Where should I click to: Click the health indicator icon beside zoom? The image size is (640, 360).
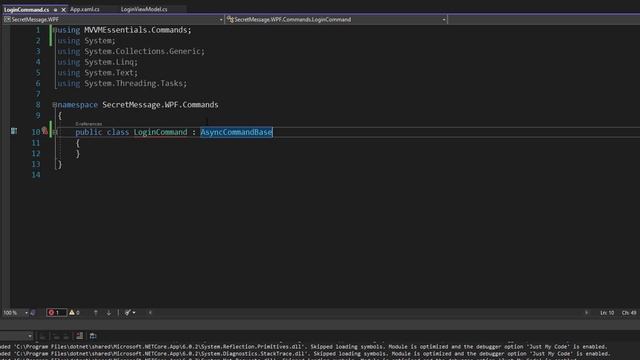pos(33,313)
